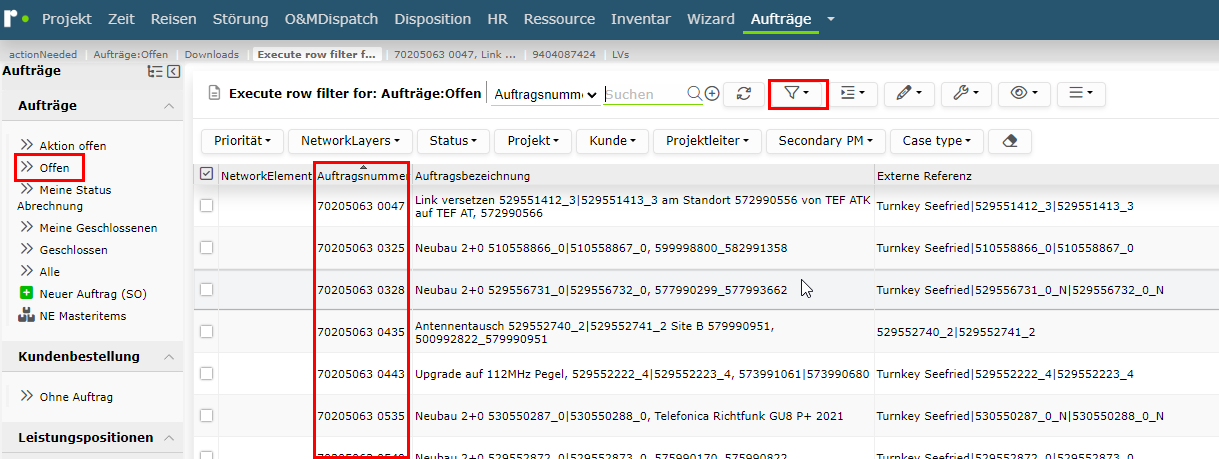
Task: Open the Auftragsnummer search field selector
Action: click(546, 94)
